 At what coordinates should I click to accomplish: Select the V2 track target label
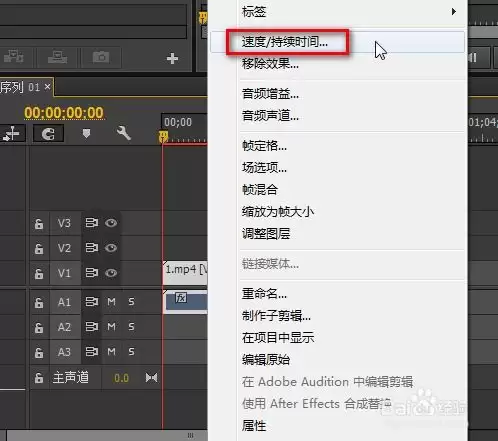[64, 248]
